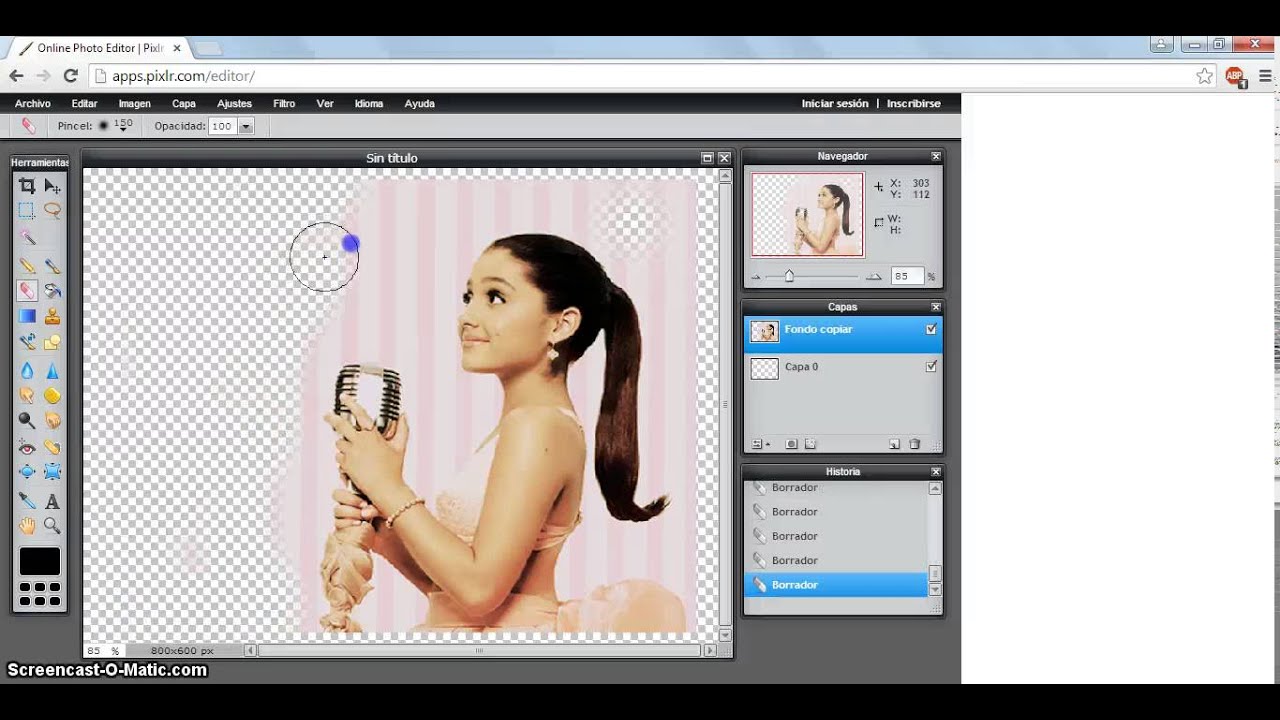This screenshot has height=720, width=1280.
Task: Click the Navegador zoom-in large mountain icon
Action: [x=874, y=276]
